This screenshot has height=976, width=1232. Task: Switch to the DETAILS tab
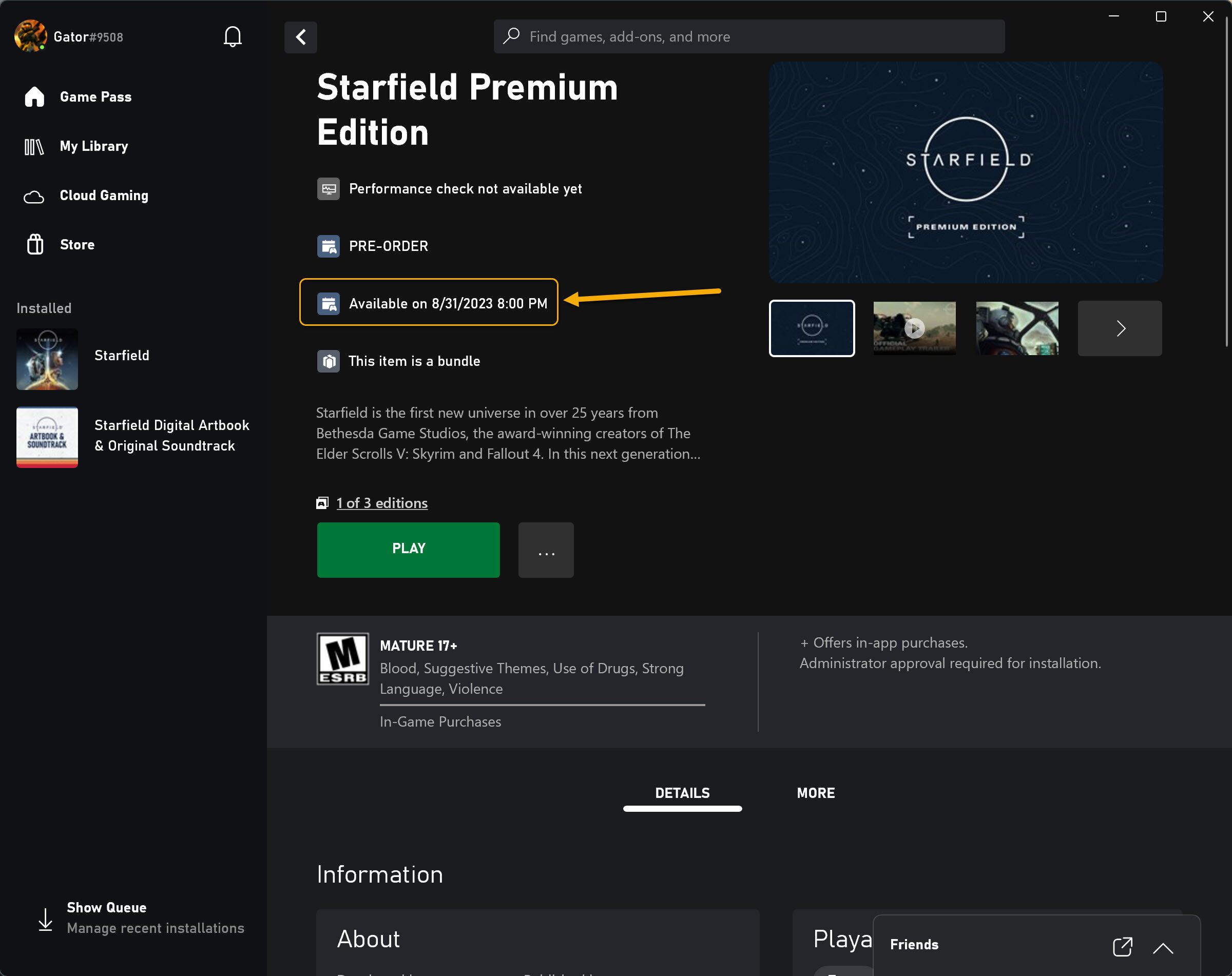(x=682, y=793)
